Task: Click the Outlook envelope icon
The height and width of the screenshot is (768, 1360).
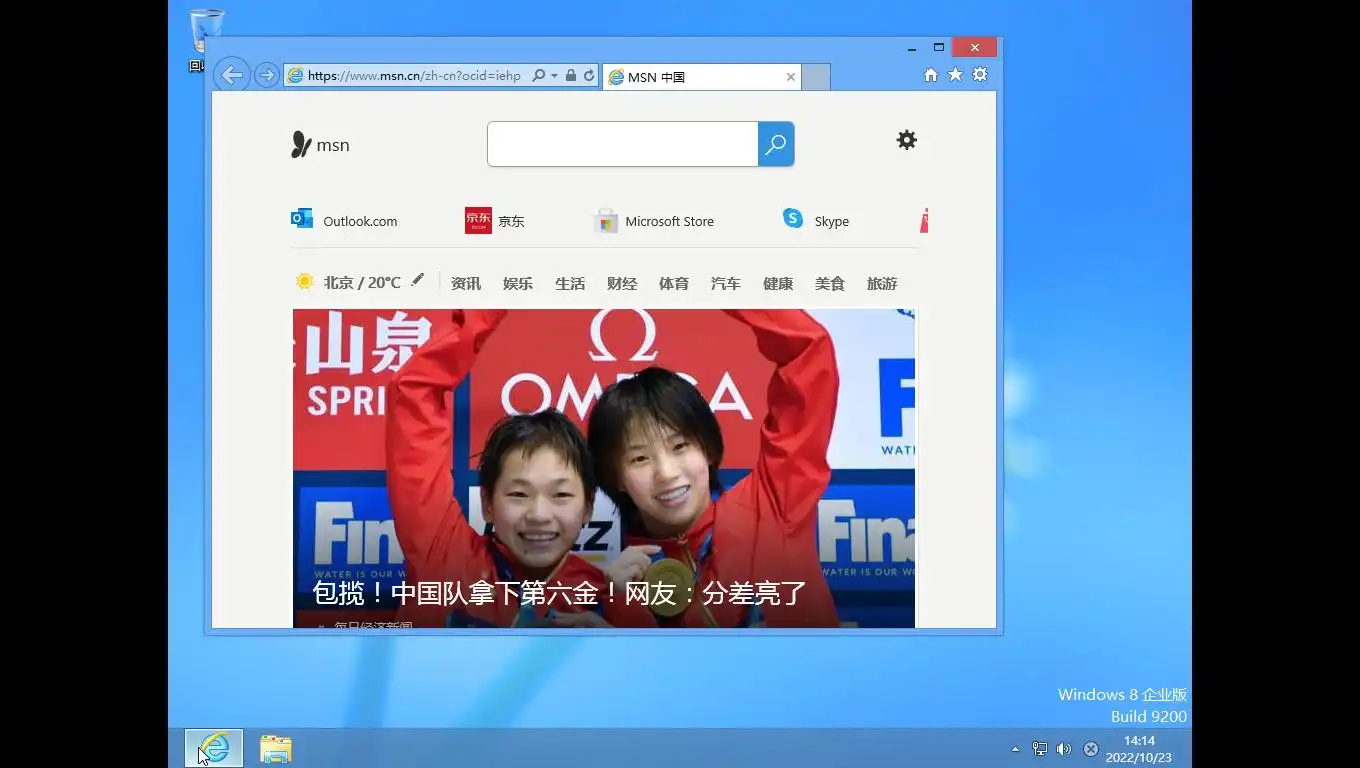Action: click(x=302, y=219)
